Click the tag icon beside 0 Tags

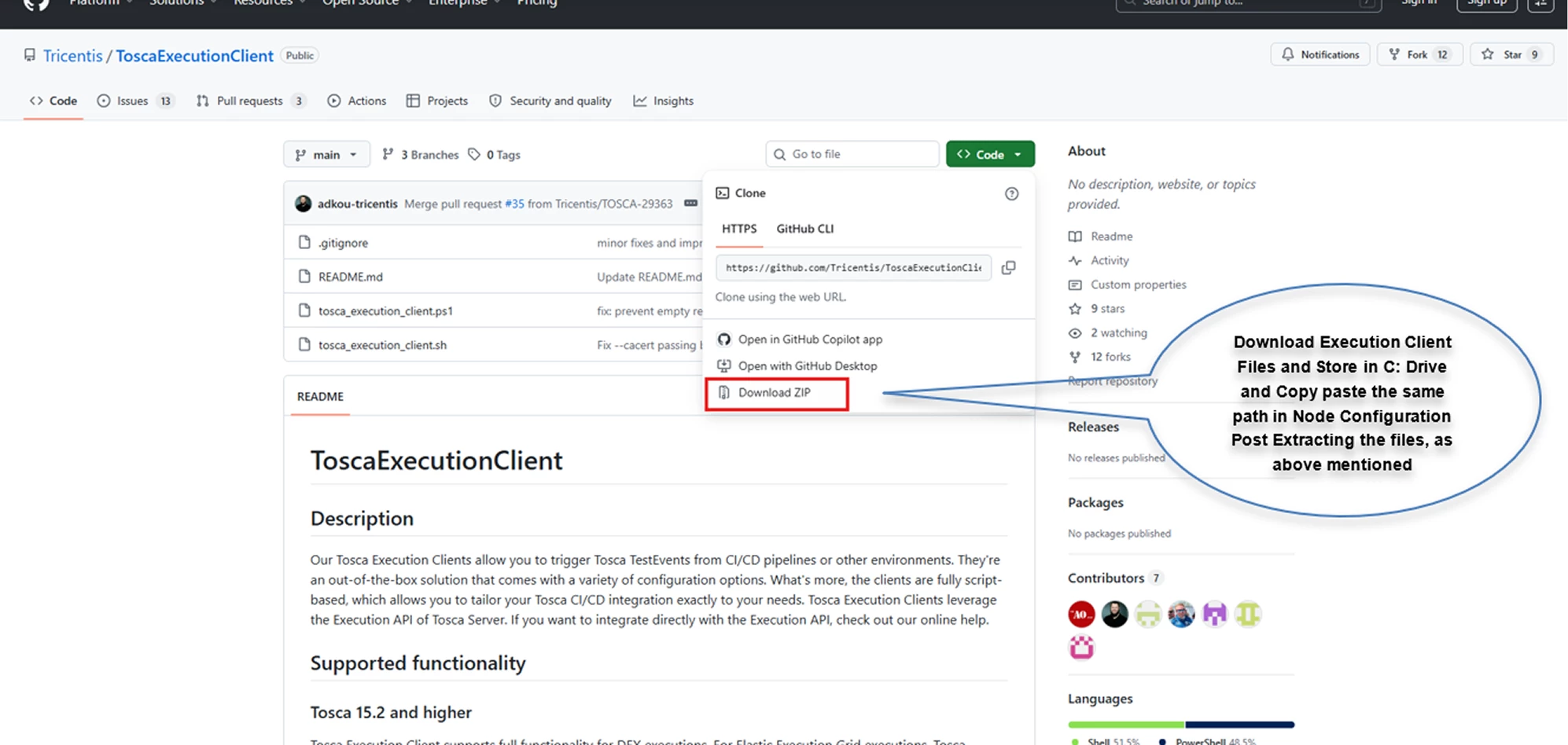474,155
